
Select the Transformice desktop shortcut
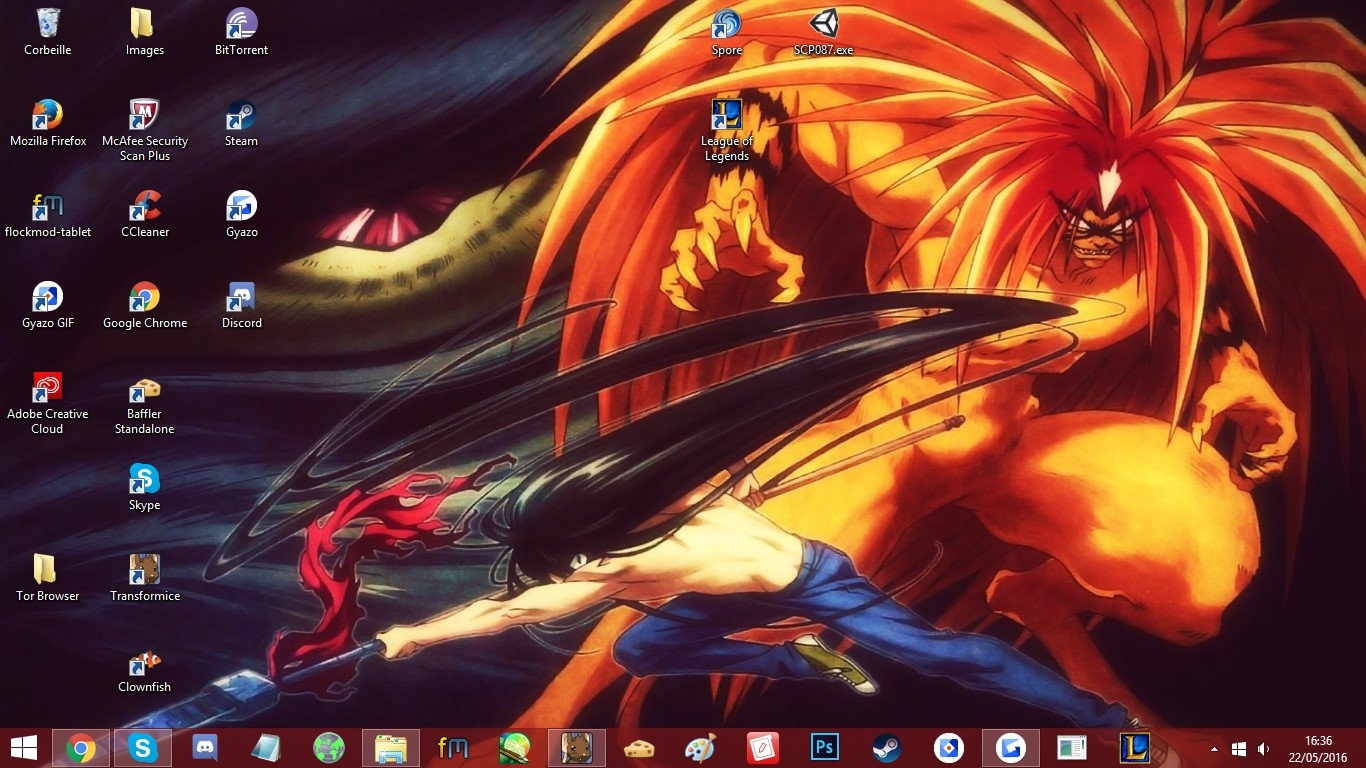point(145,578)
